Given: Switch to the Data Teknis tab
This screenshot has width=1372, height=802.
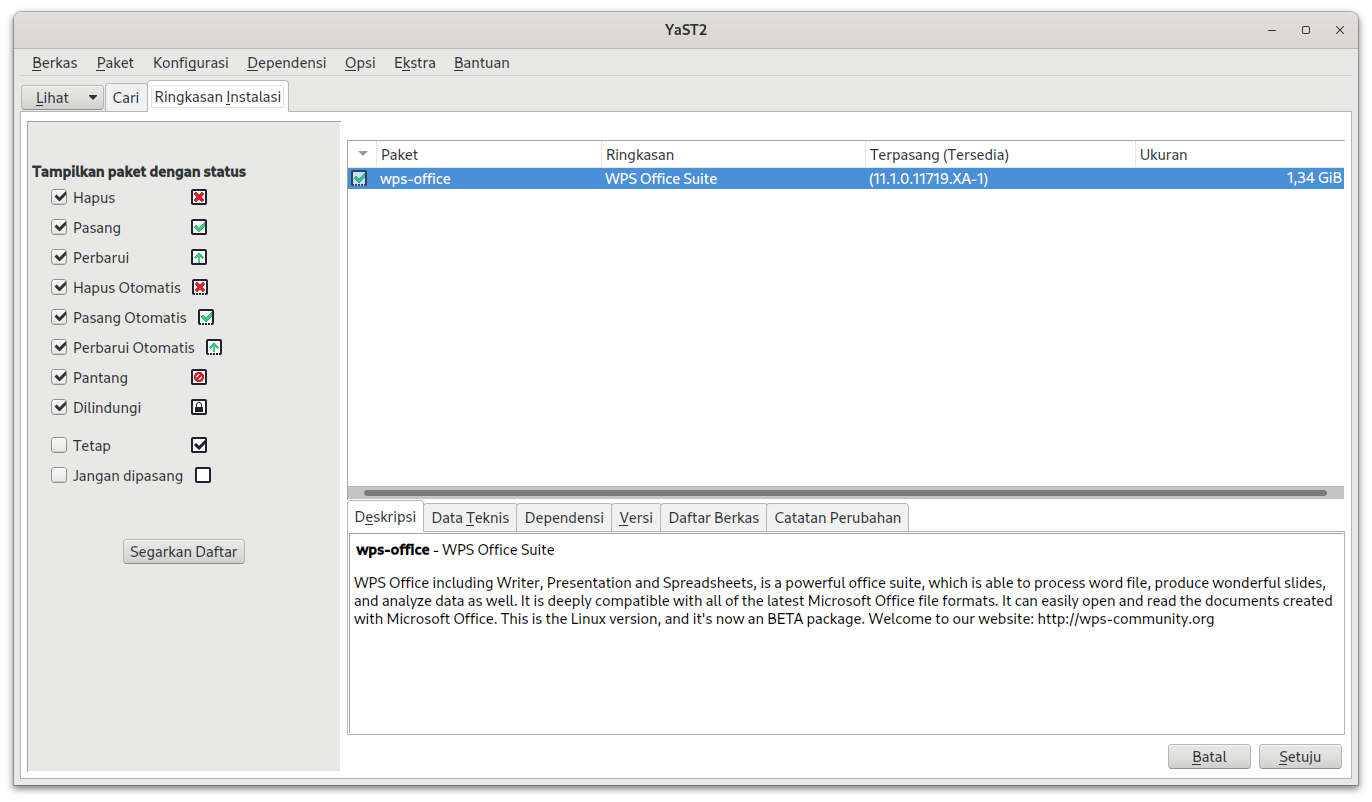Looking at the screenshot, I should (470, 518).
